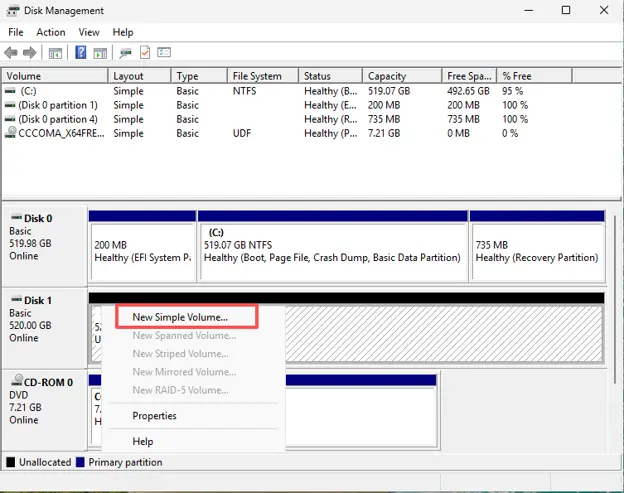Select the (C:) volume name cell

pyautogui.click(x=28, y=91)
